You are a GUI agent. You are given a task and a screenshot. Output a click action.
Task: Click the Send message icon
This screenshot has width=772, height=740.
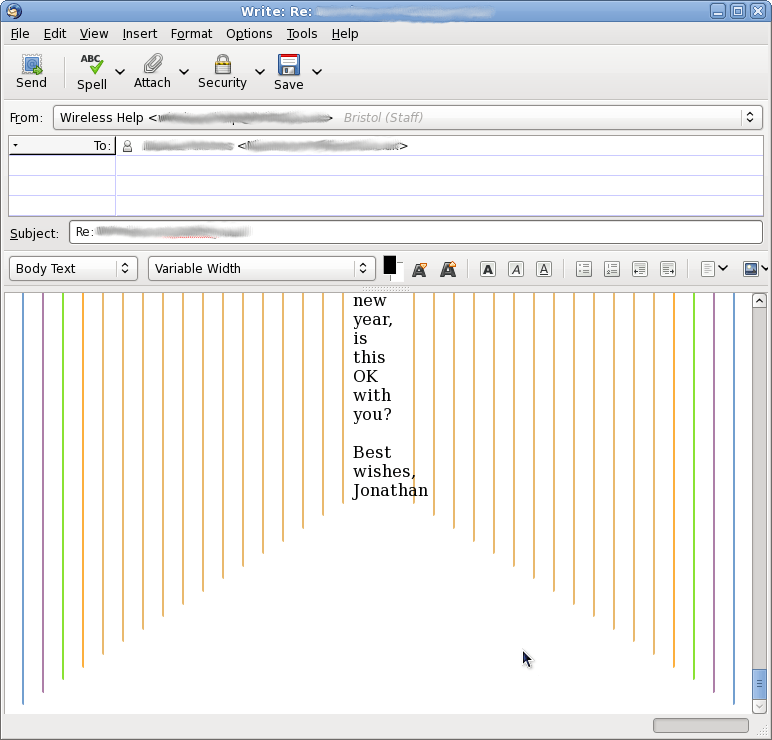click(x=32, y=66)
